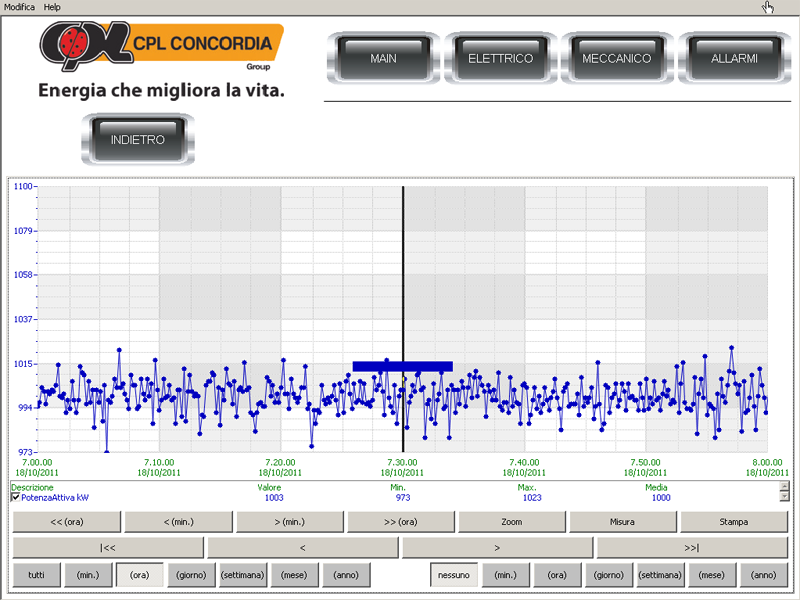
Task: Select right-group (giorno) button
Action: click(609, 575)
